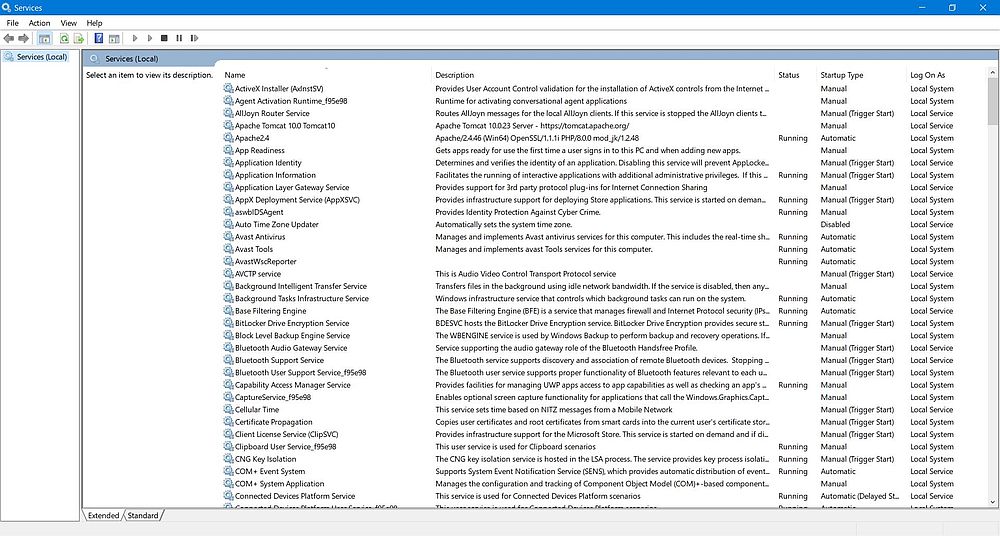Screen dimensions: 1000x536
Task: Open Help using the blue question mark icon
Action: pyautogui.click(x=99, y=38)
